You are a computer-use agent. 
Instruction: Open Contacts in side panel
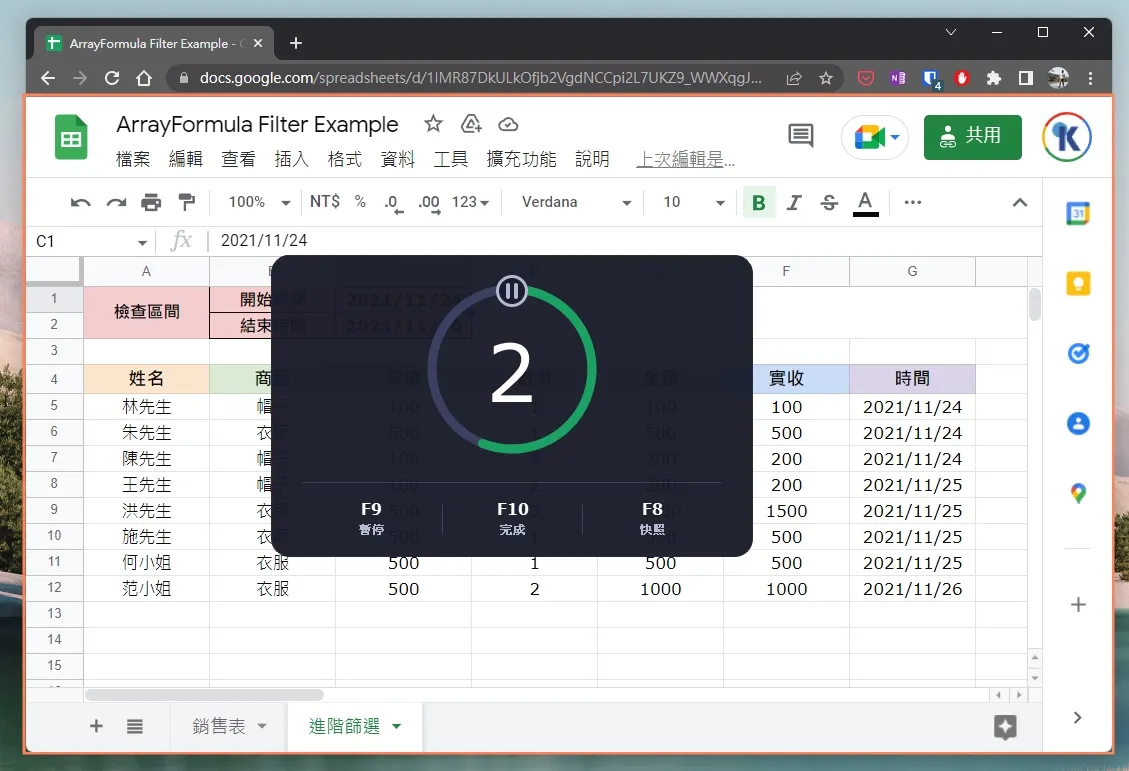[1078, 423]
